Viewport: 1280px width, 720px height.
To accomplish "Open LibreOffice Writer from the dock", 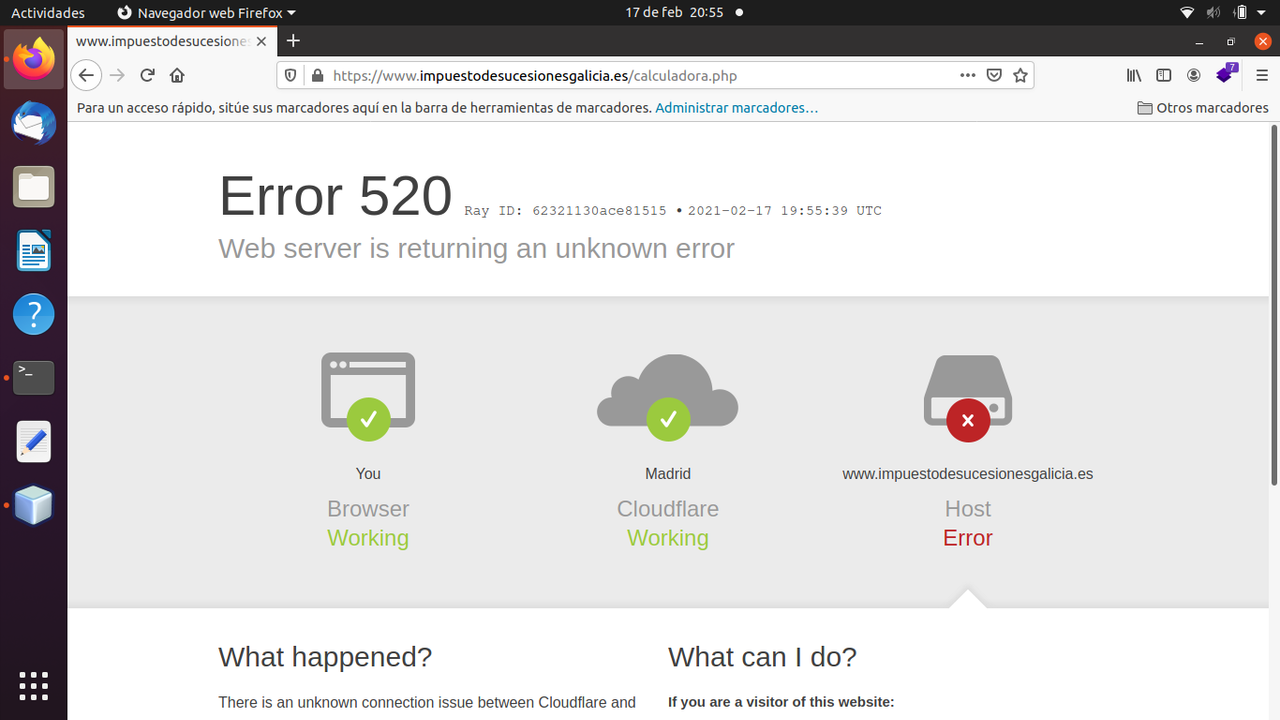I will click(34, 251).
